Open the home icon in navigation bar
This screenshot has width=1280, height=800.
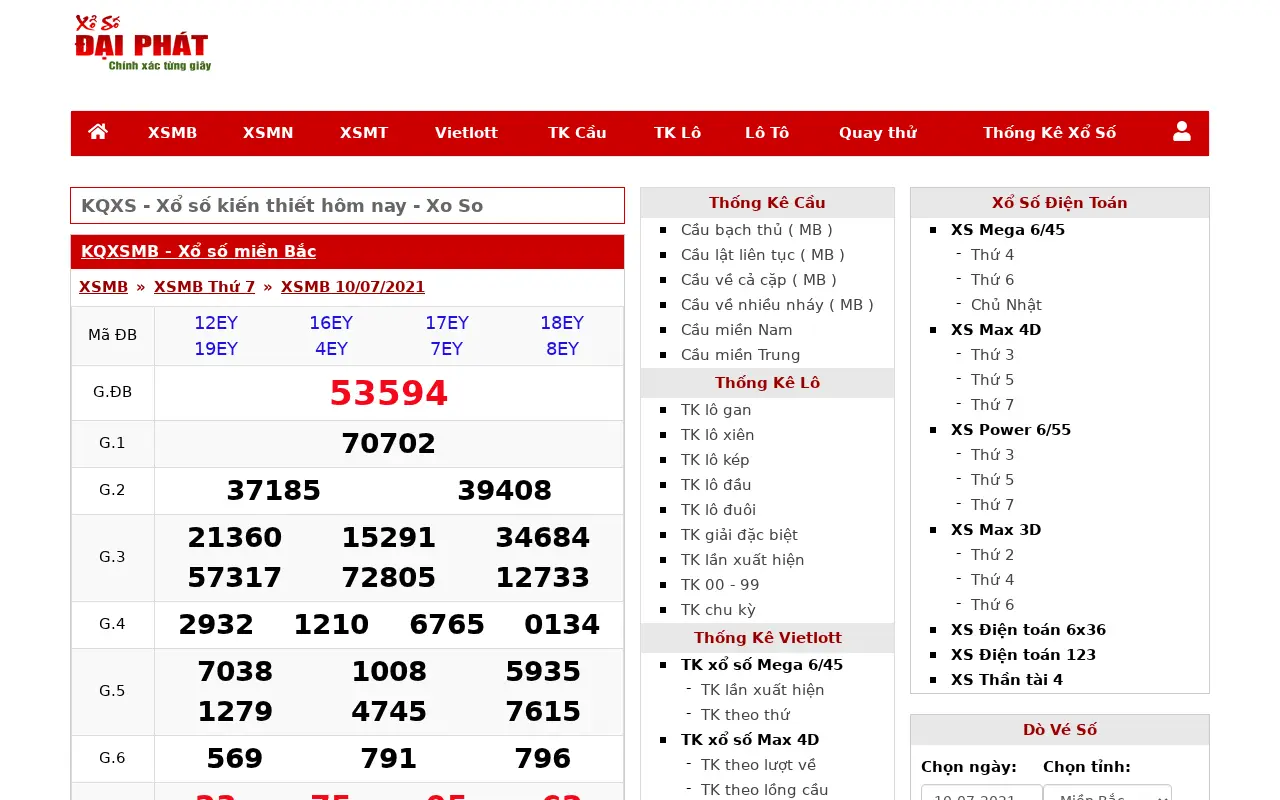98,132
